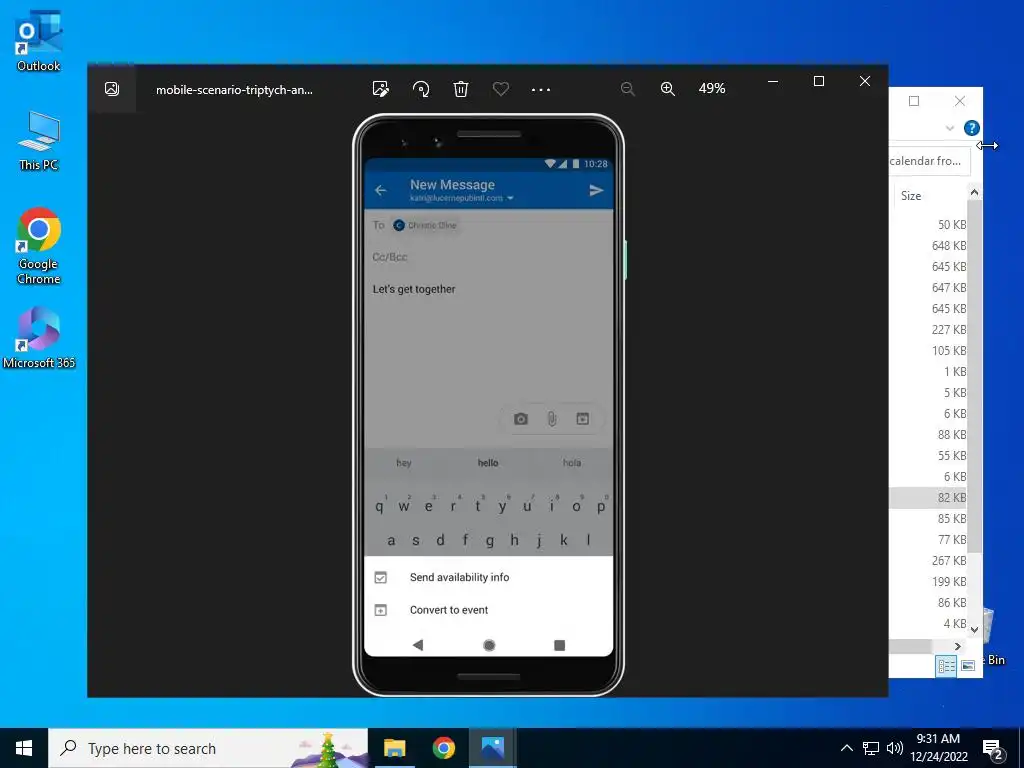Switch Explorer to Large icons view
Viewport: 1024px width, 768px height.
tap(968, 666)
